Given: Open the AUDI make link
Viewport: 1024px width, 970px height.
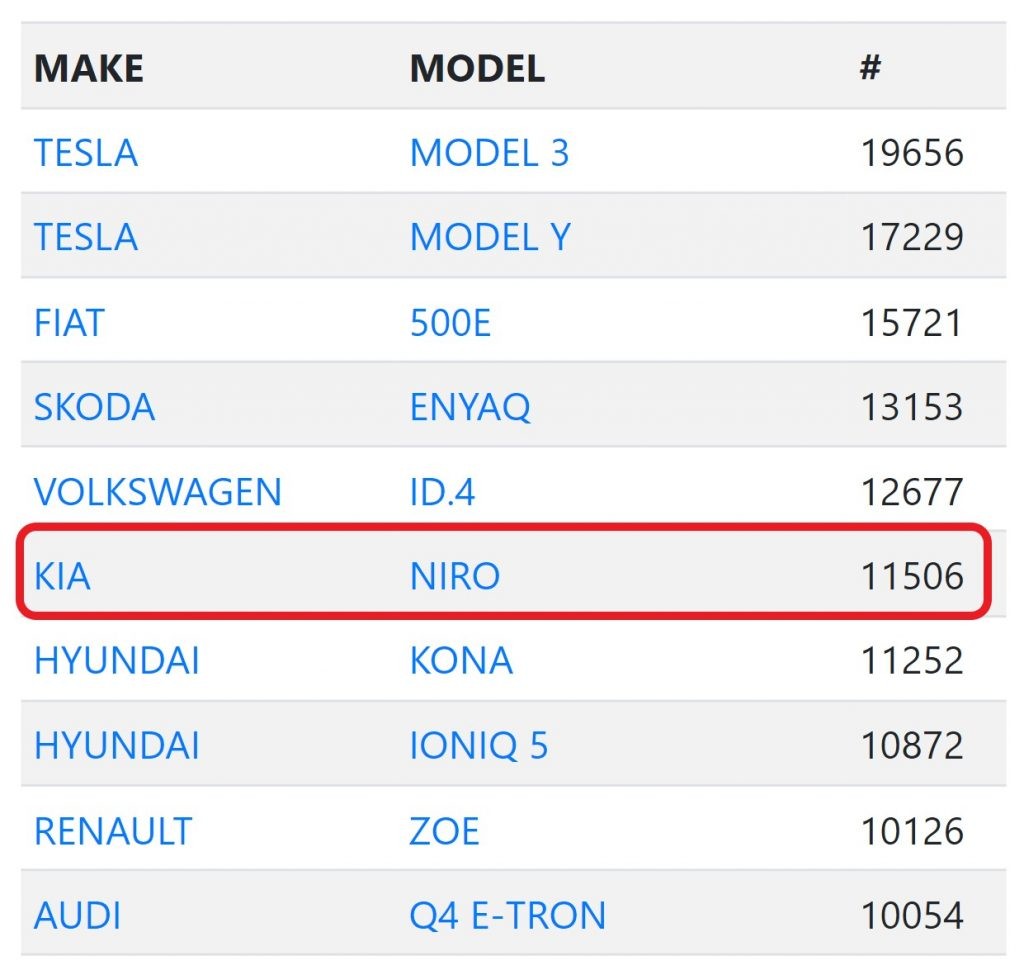Looking at the screenshot, I should [x=78, y=915].
